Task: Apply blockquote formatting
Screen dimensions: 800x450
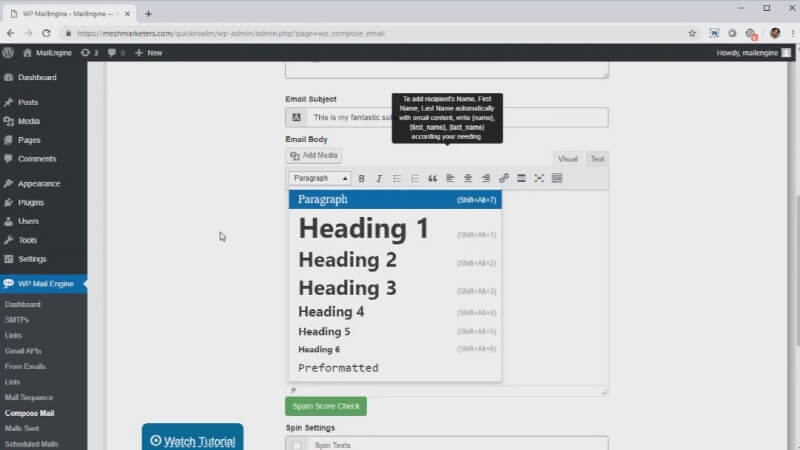Action: pos(432,179)
